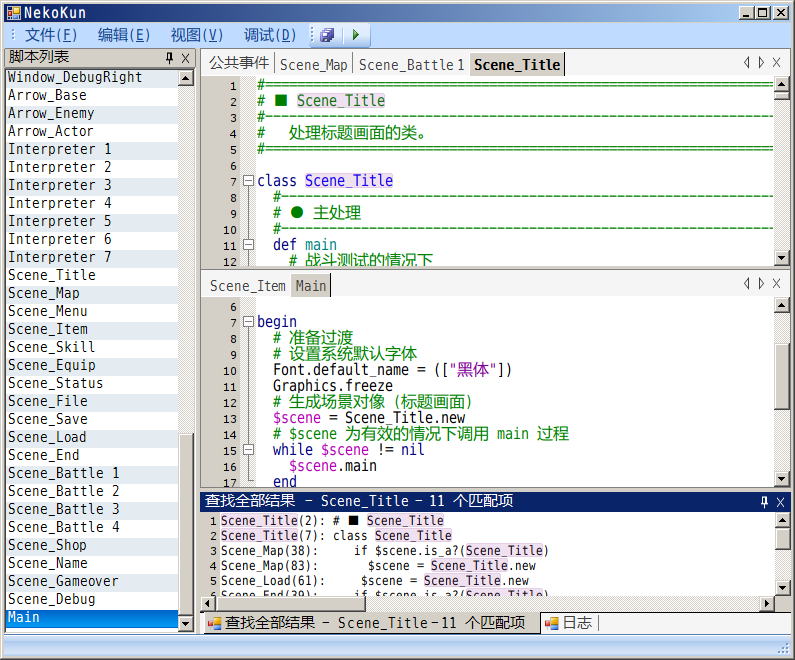
Task: Select the Main editor tab
Action: pos(311,286)
